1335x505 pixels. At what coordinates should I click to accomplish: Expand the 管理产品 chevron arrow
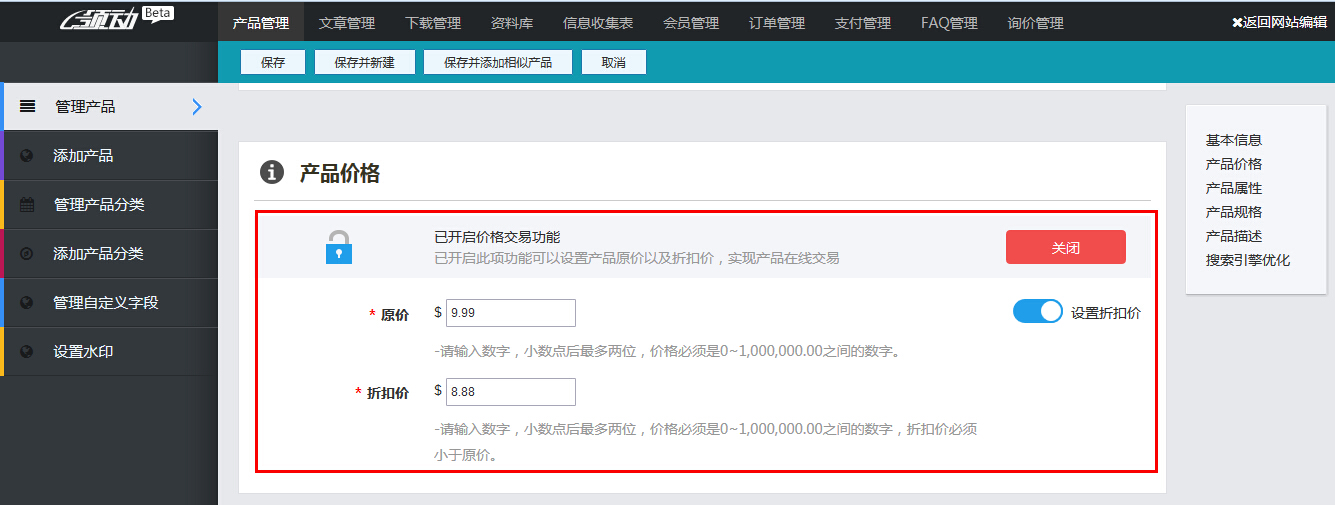(196, 107)
